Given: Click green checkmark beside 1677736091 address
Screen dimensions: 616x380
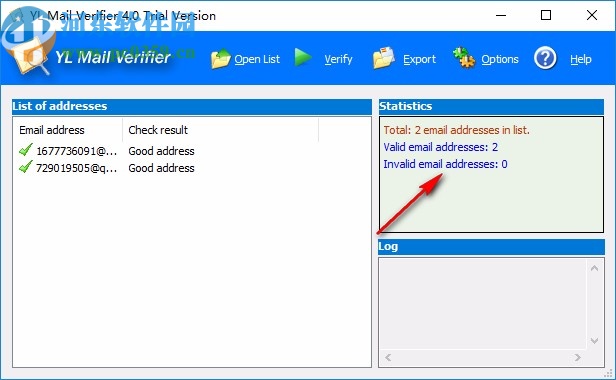Looking at the screenshot, I should click(x=26, y=150).
